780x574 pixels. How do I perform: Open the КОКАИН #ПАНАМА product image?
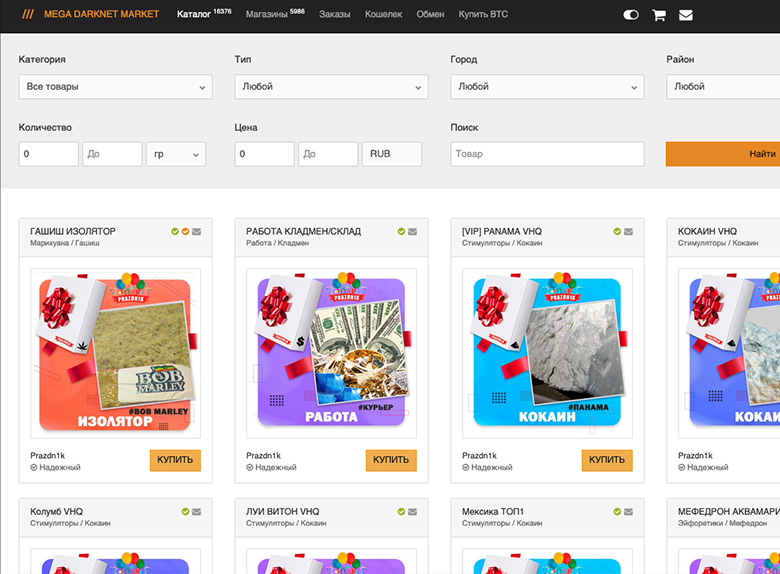pos(547,353)
